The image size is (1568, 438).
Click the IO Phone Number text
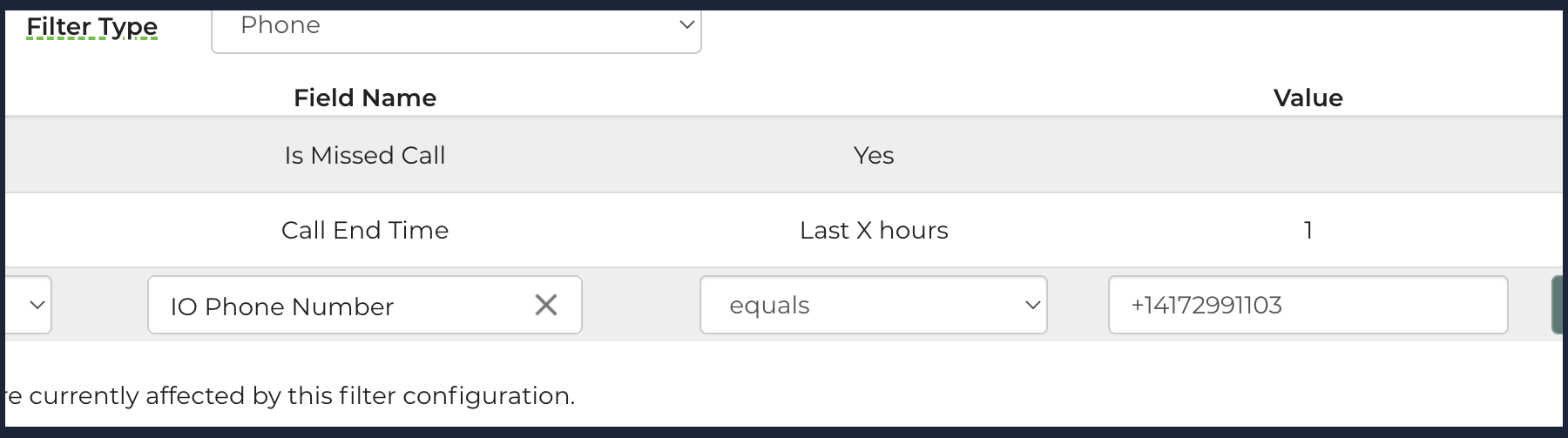[x=282, y=307]
